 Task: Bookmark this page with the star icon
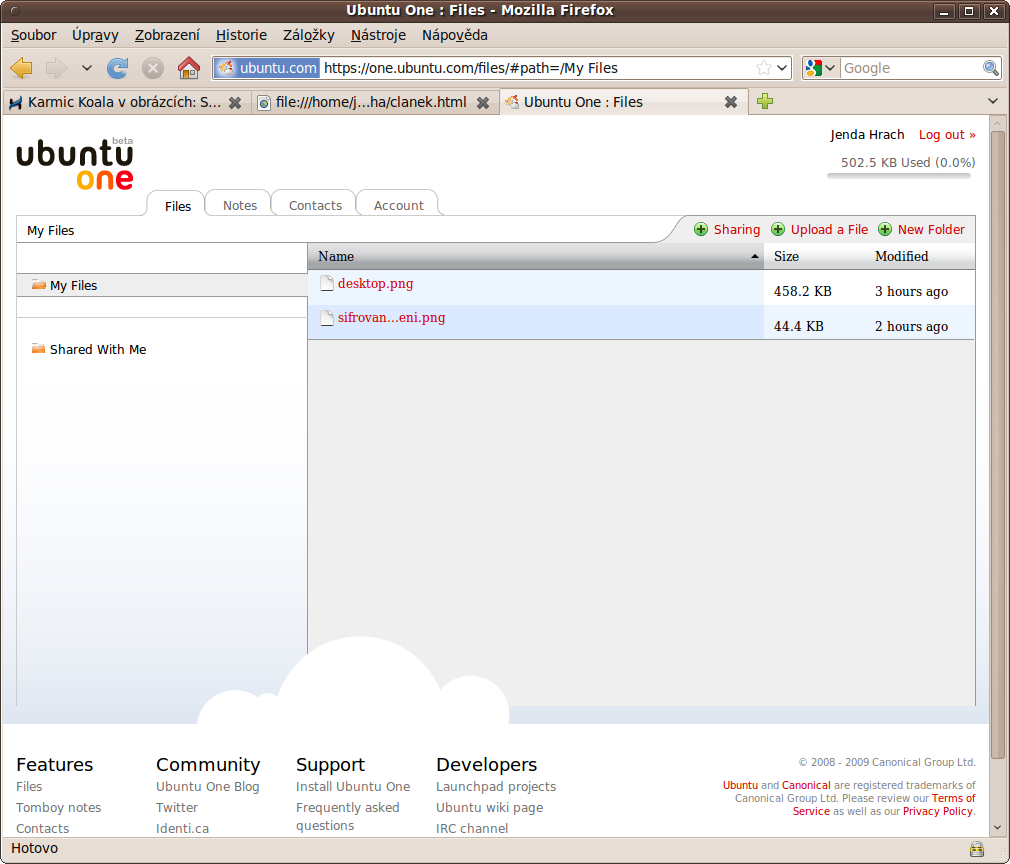click(x=763, y=68)
